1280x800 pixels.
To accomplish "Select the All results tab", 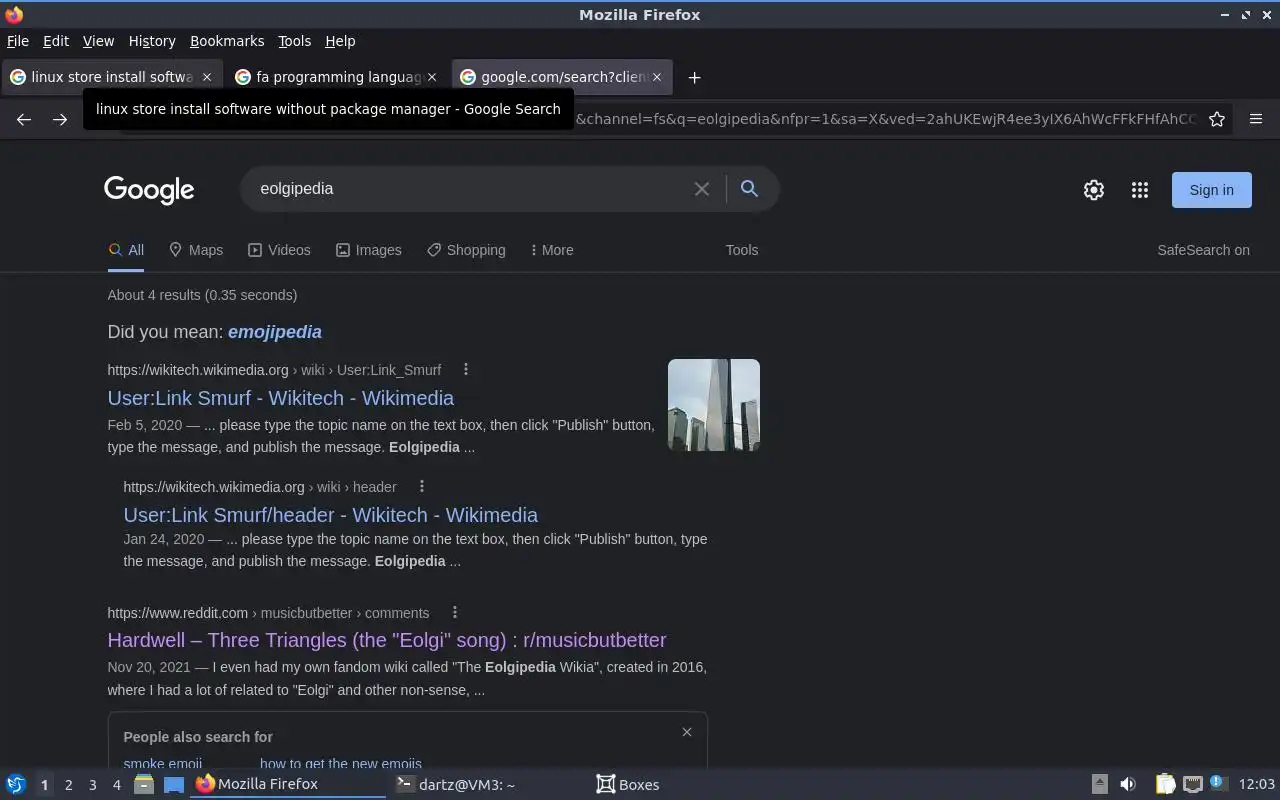I will [126, 250].
